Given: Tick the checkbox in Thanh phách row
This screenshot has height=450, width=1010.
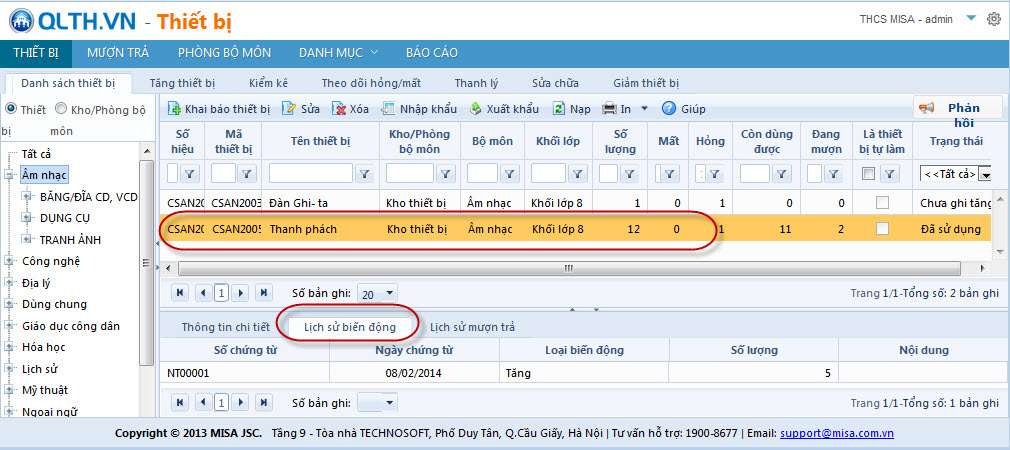Looking at the screenshot, I should pyautogui.click(x=881, y=229).
